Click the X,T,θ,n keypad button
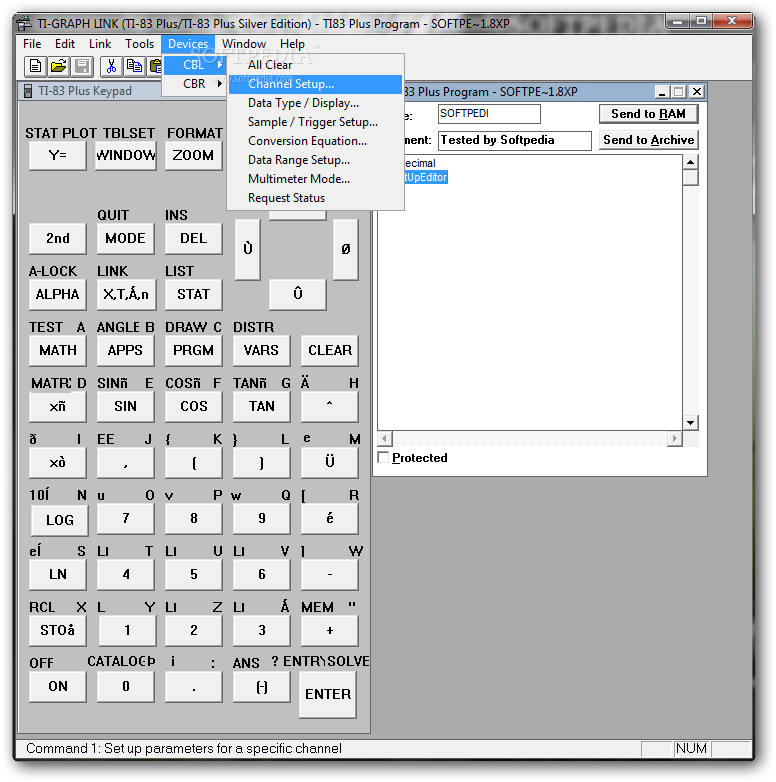Viewport: 776px width, 782px height. click(x=125, y=294)
